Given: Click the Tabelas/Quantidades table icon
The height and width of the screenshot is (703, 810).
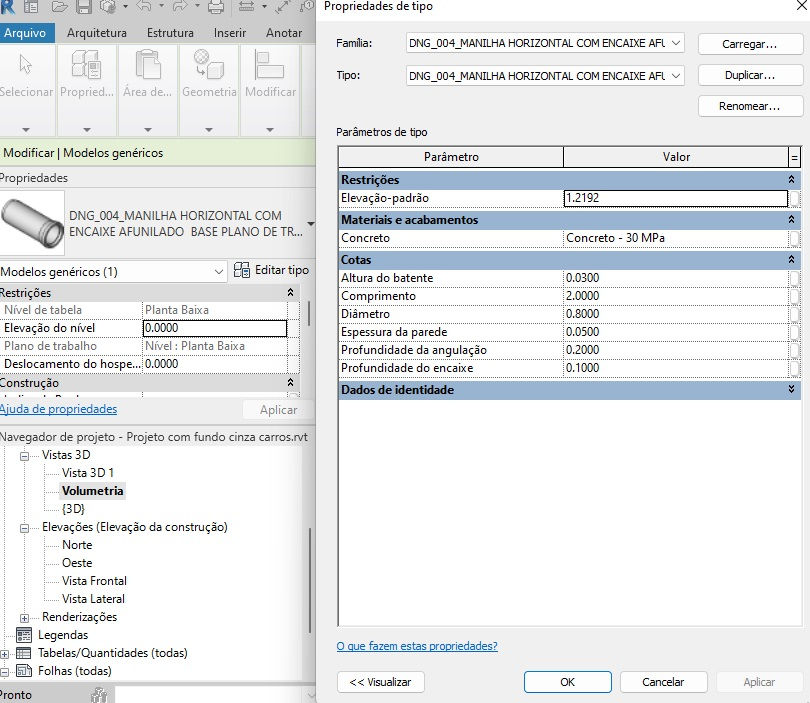Looking at the screenshot, I should point(24,653).
